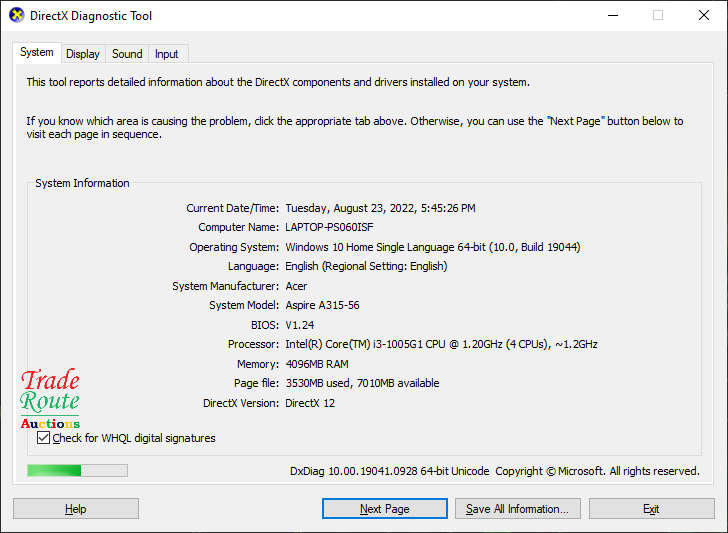728x533 pixels.
Task: Exit the diagnostic tool
Action: pos(651,509)
